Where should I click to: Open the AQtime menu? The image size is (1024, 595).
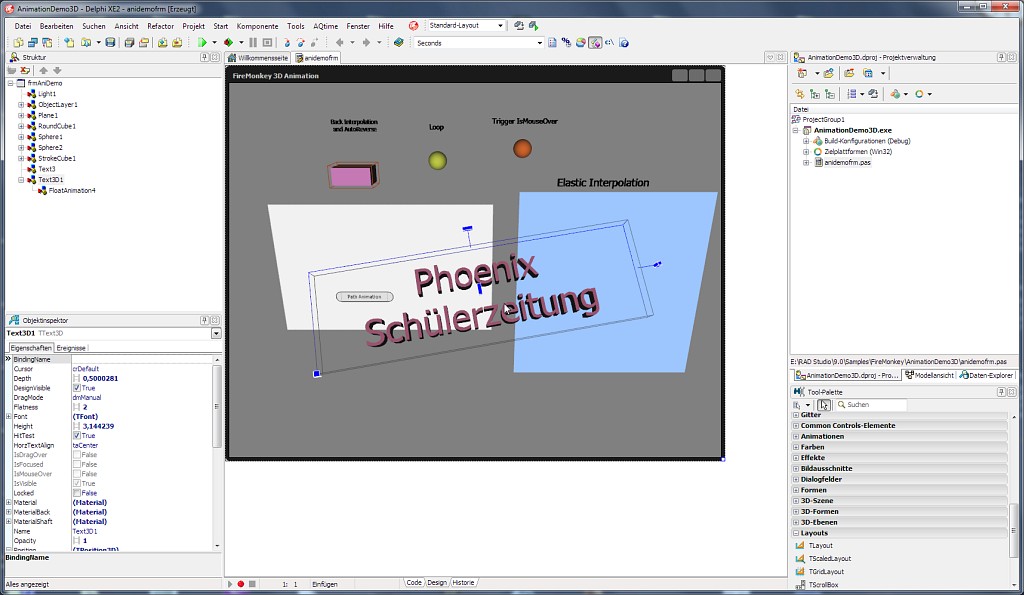coord(325,26)
